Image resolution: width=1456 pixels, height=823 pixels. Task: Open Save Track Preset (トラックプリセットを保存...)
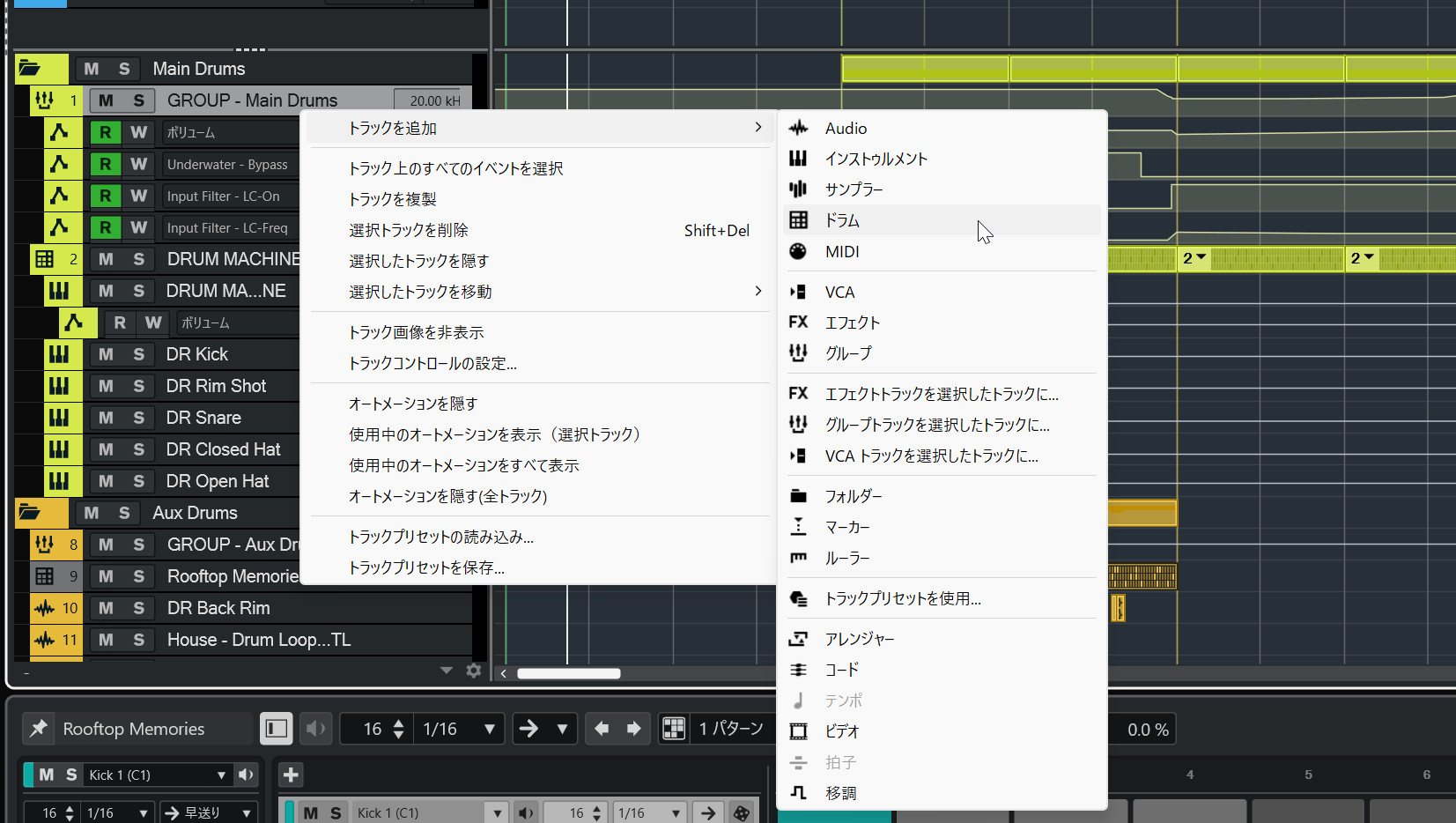pos(541,567)
